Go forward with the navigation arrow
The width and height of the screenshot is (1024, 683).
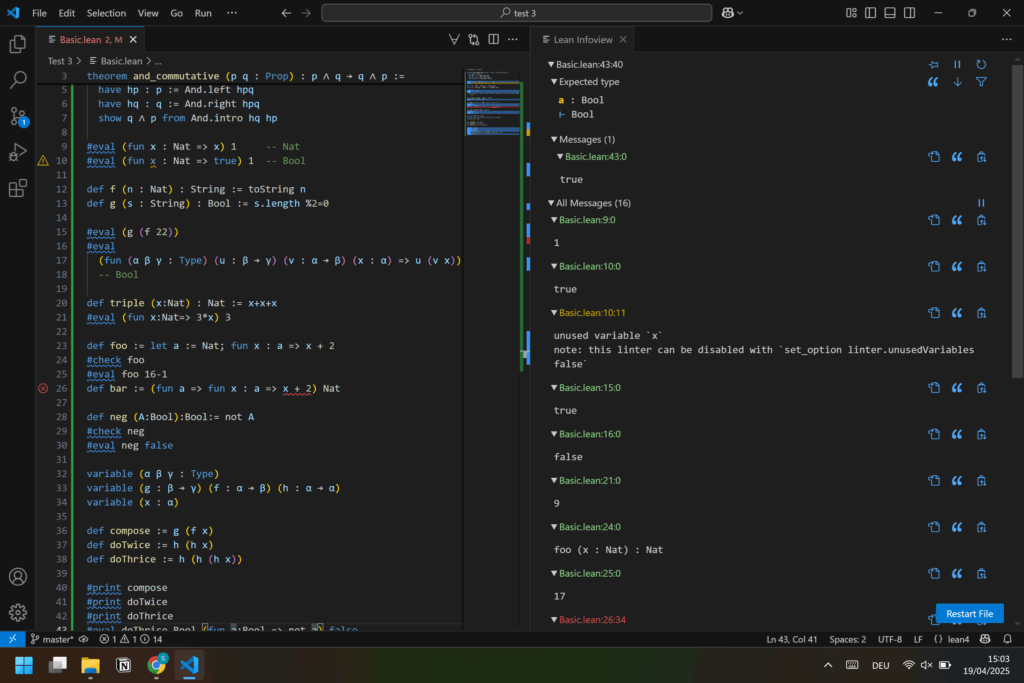pos(306,13)
